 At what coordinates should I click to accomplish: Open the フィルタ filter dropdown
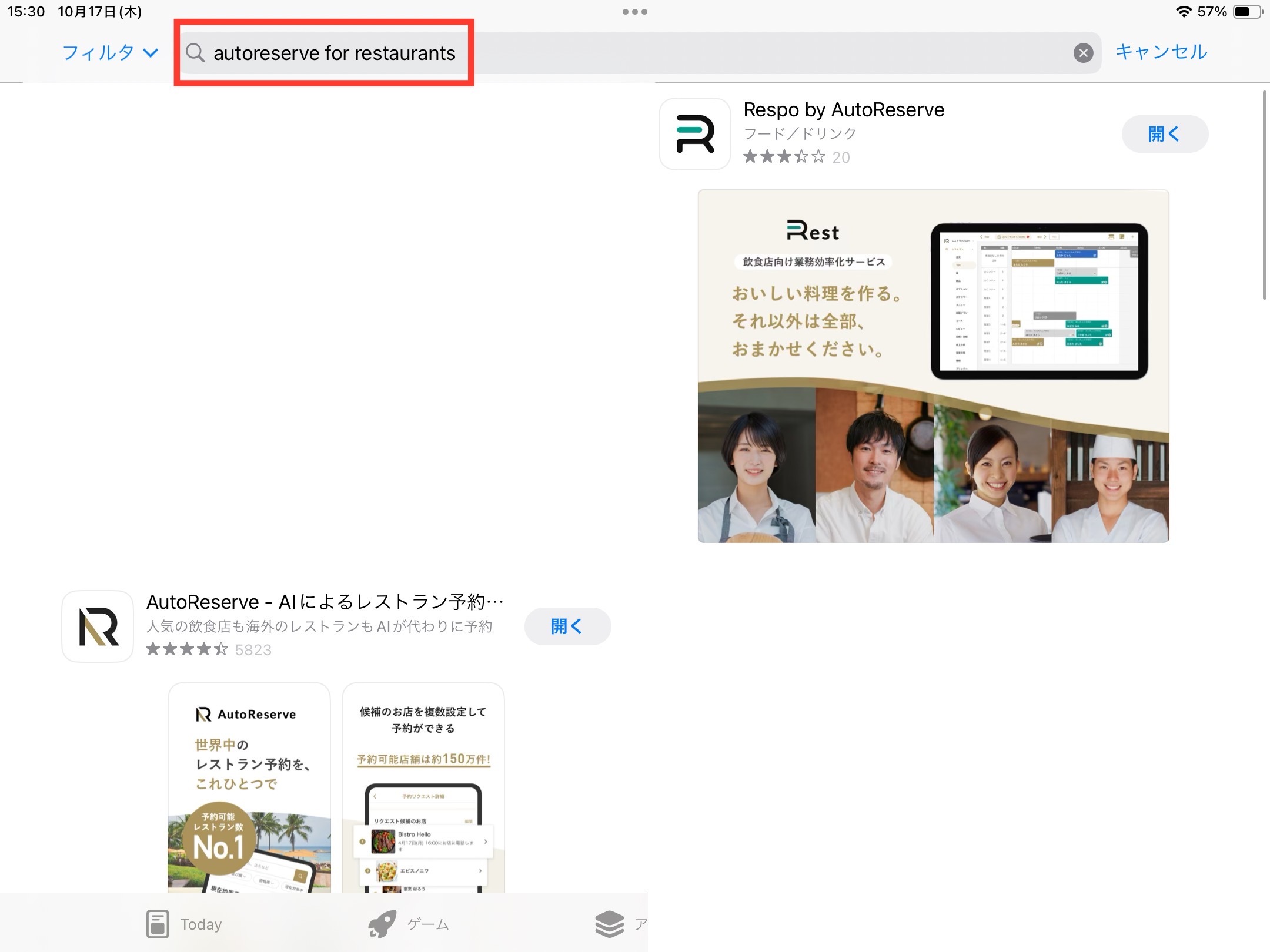[110, 53]
